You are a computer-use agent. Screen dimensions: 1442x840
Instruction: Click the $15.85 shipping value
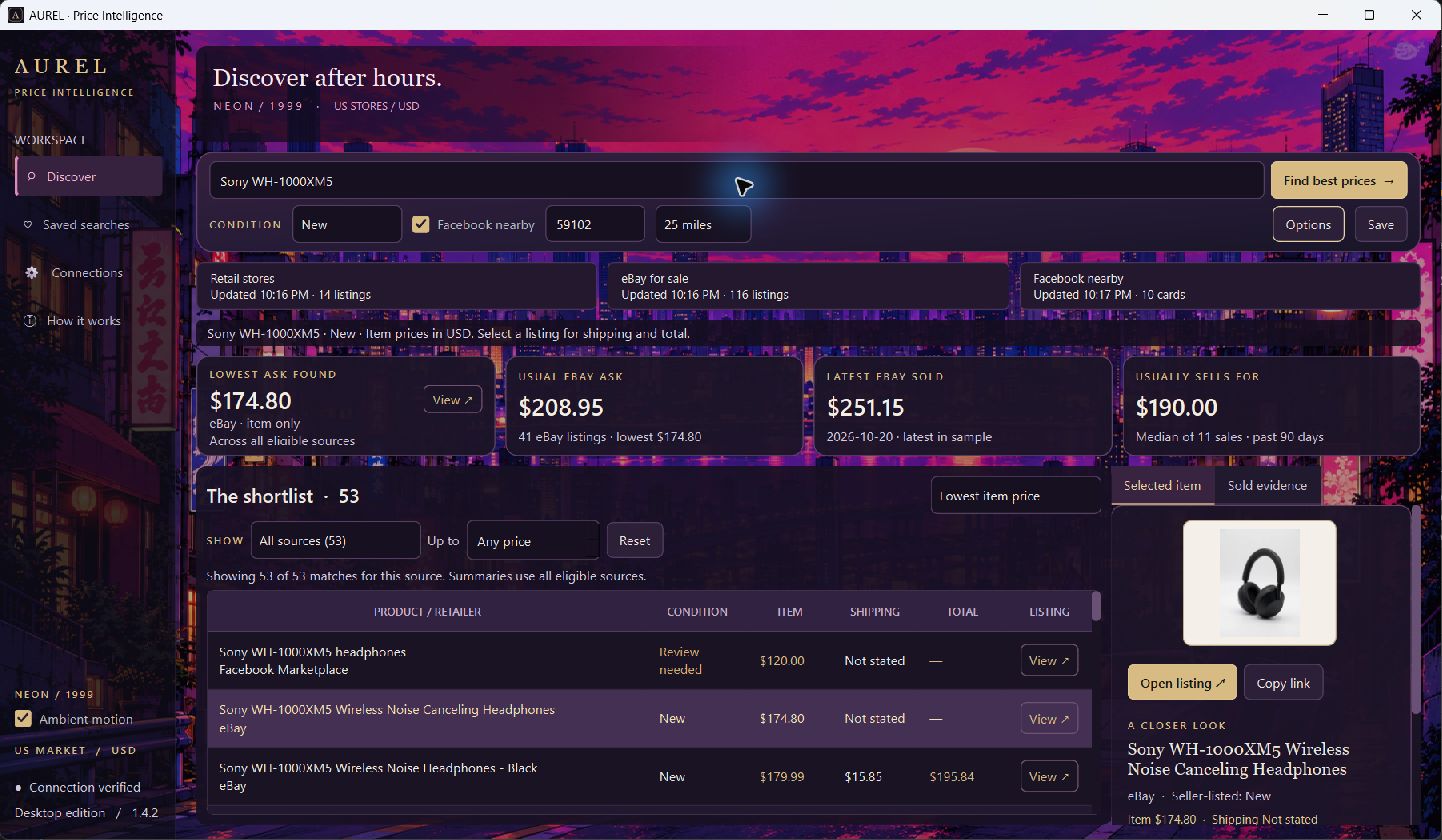click(x=863, y=776)
